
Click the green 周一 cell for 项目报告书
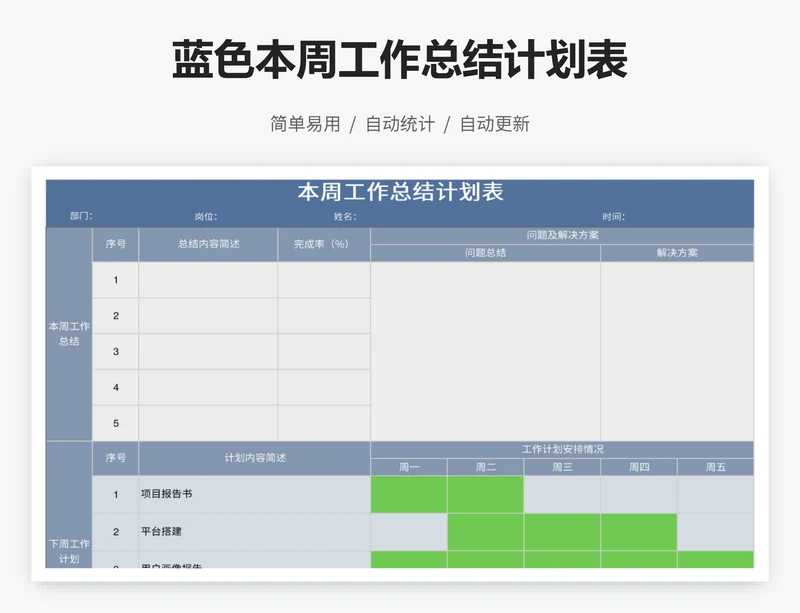409,495
